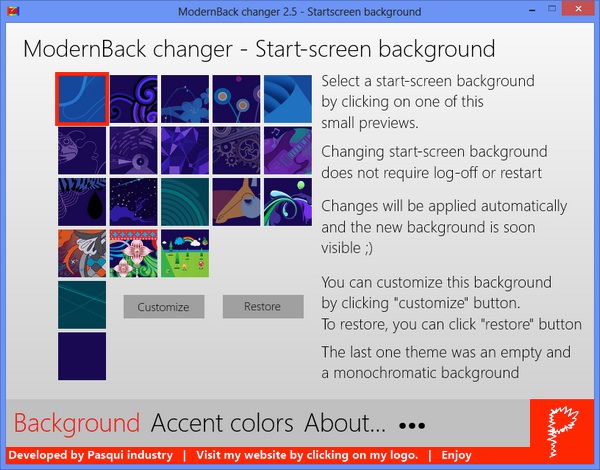Open the About... tab
The height and width of the screenshot is (470, 600).
click(x=345, y=423)
